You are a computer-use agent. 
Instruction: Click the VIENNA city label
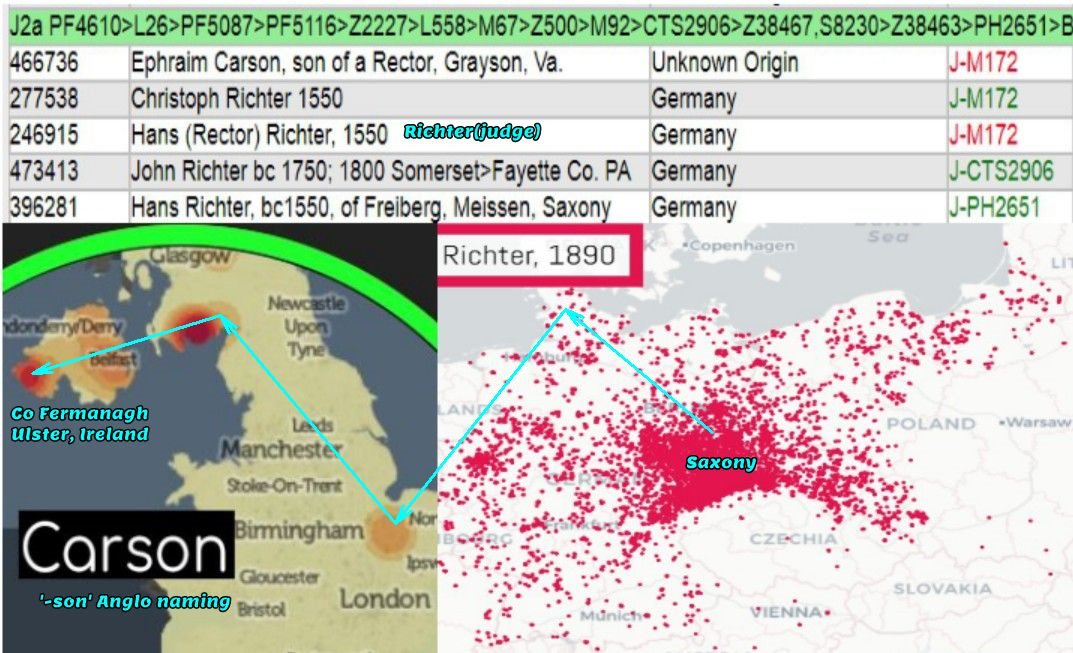coord(786,611)
